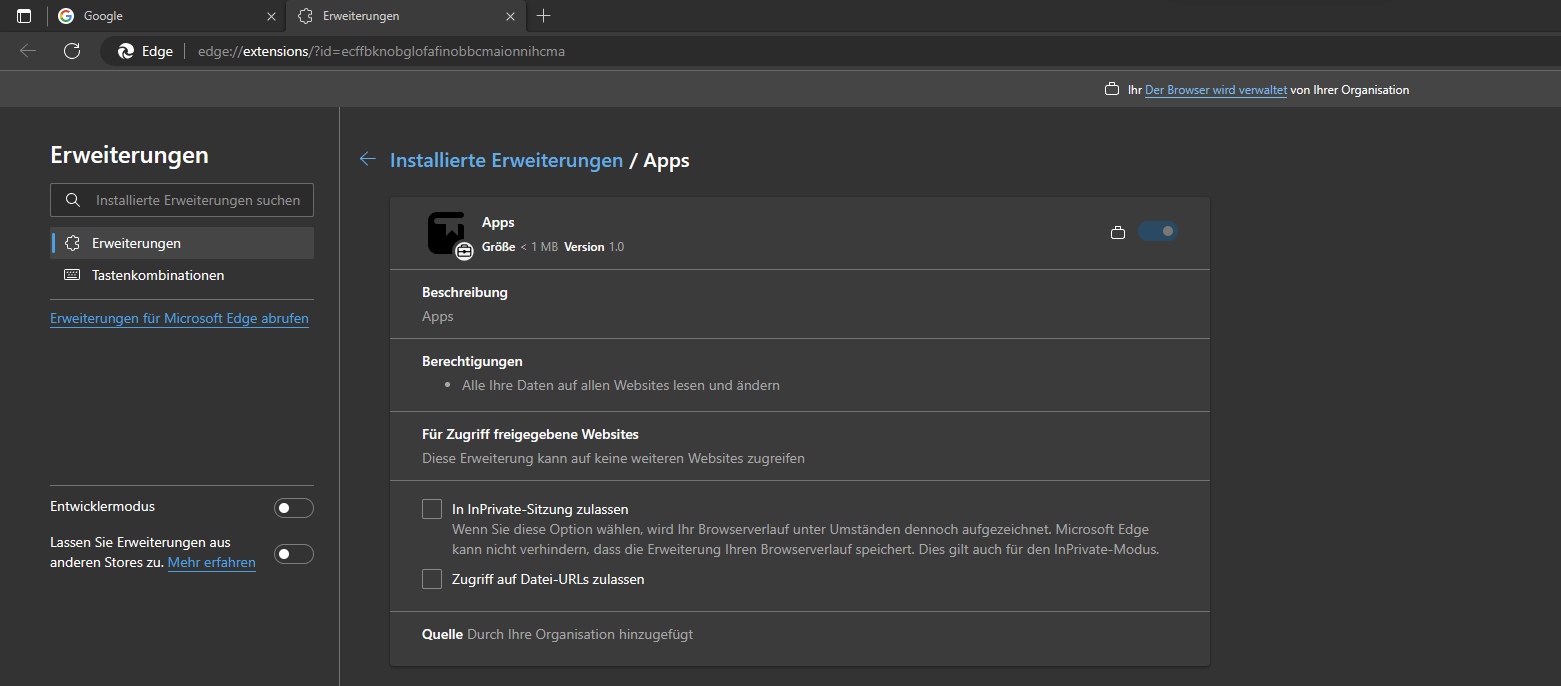Click the briefcase icon in managed banner
This screenshot has width=1561, height=686.
[1111, 90]
